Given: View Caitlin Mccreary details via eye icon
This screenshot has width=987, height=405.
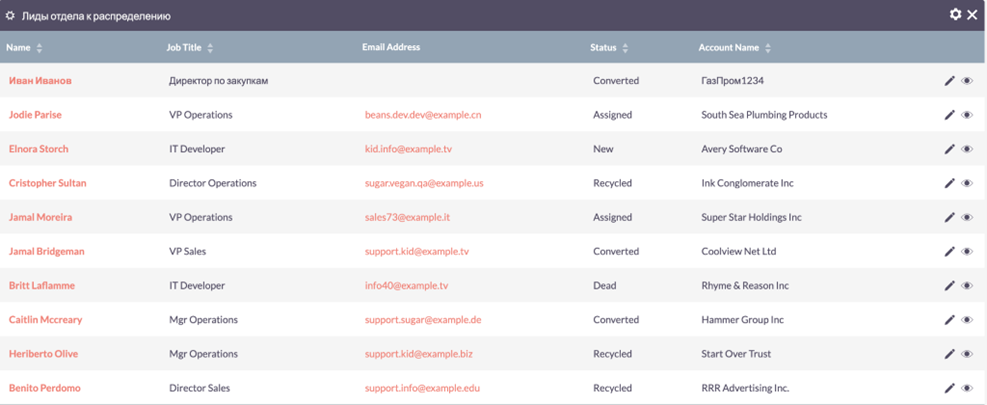Looking at the screenshot, I should click(967, 320).
